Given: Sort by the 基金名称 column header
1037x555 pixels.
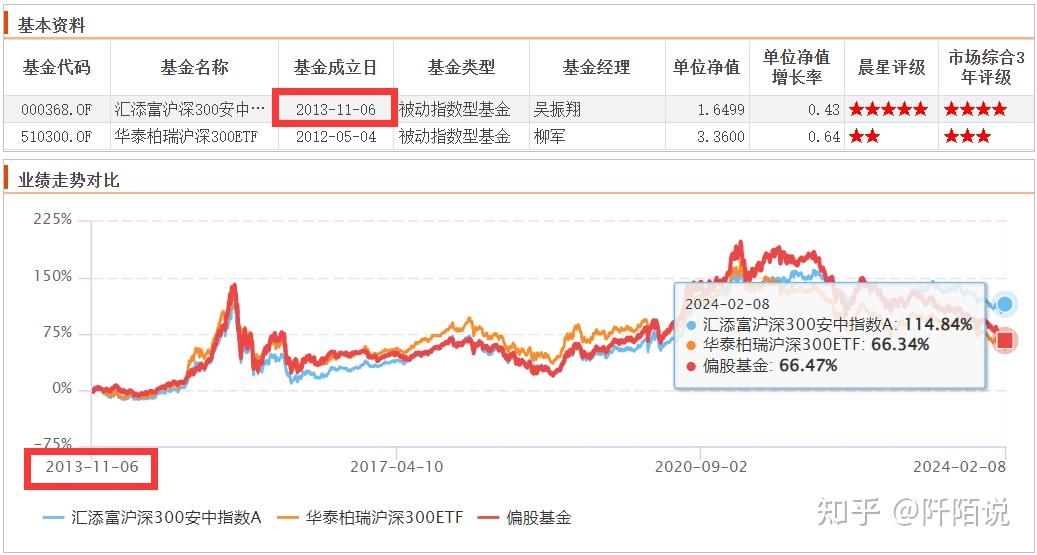Looking at the screenshot, I should pos(194,67).
